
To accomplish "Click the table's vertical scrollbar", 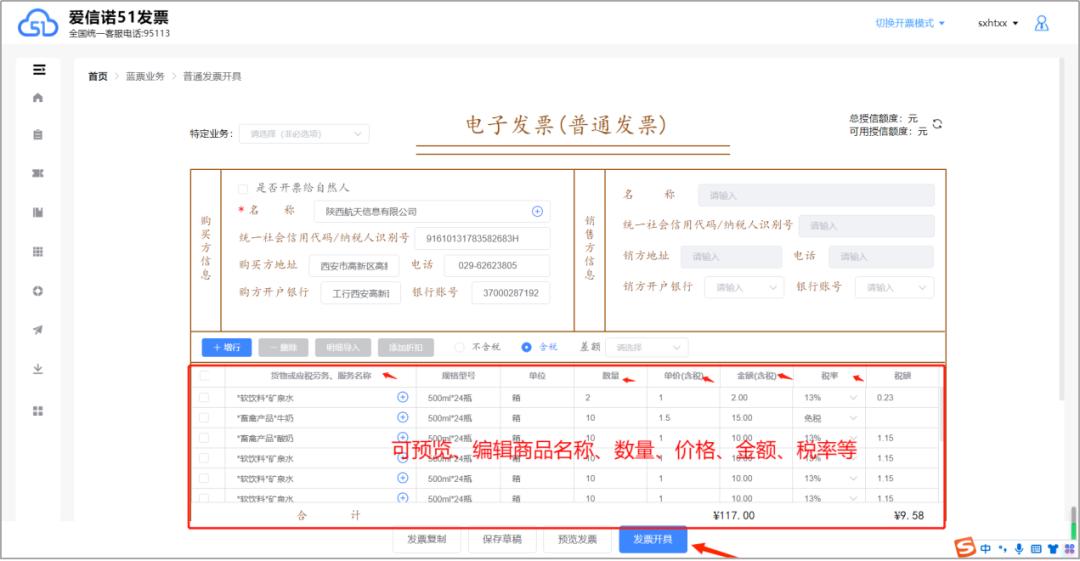I will [941, 414].
